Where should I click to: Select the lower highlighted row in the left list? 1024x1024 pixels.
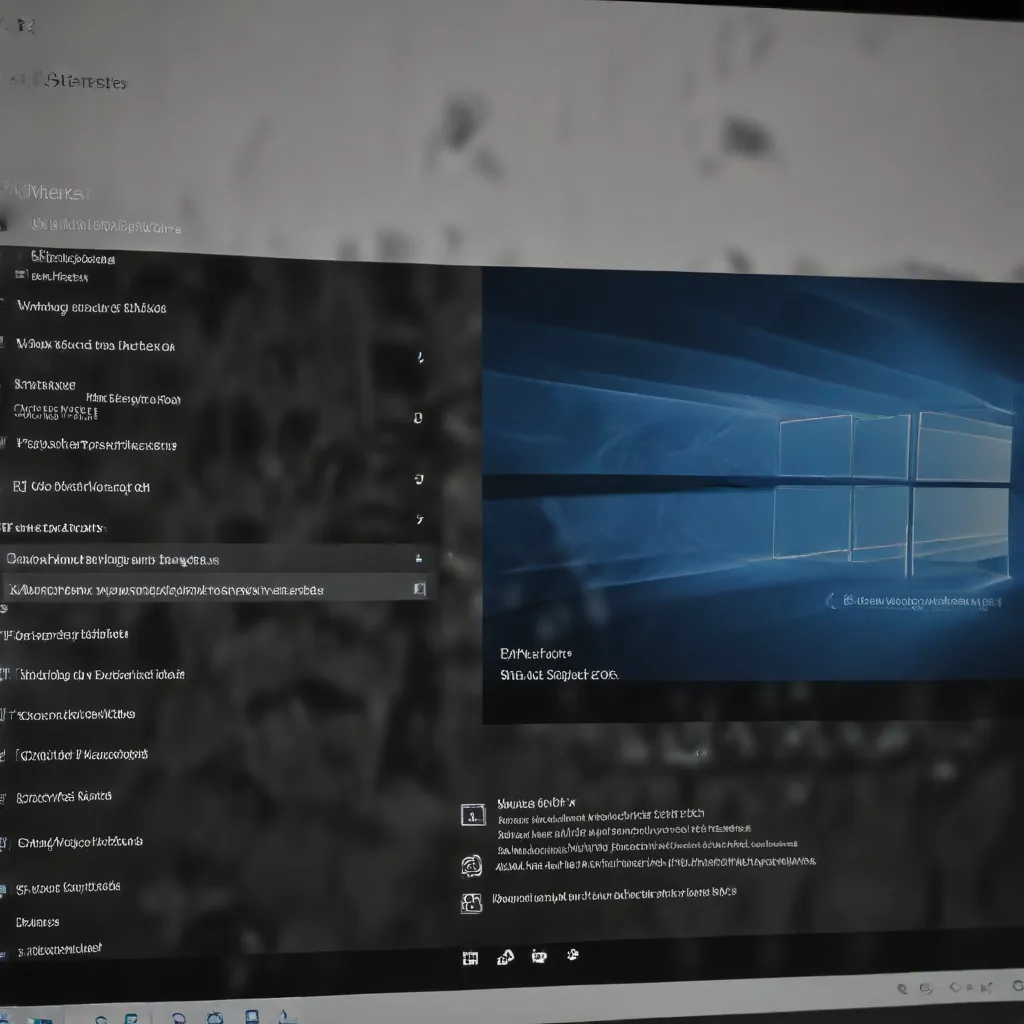click(216, 588)
